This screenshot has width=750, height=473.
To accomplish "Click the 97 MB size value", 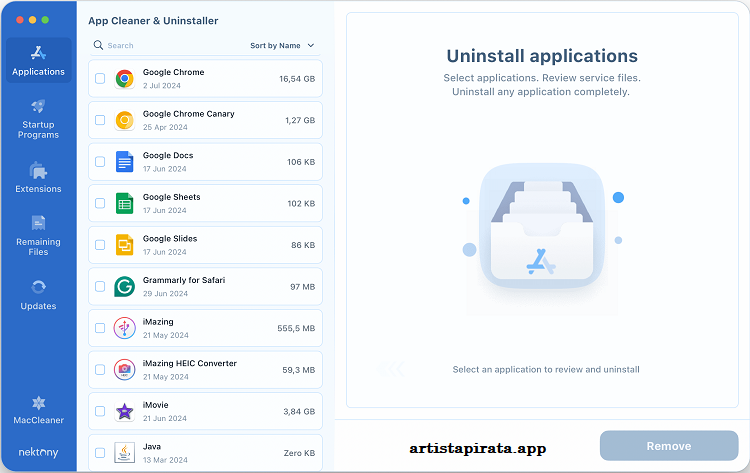I will (302, 287).
